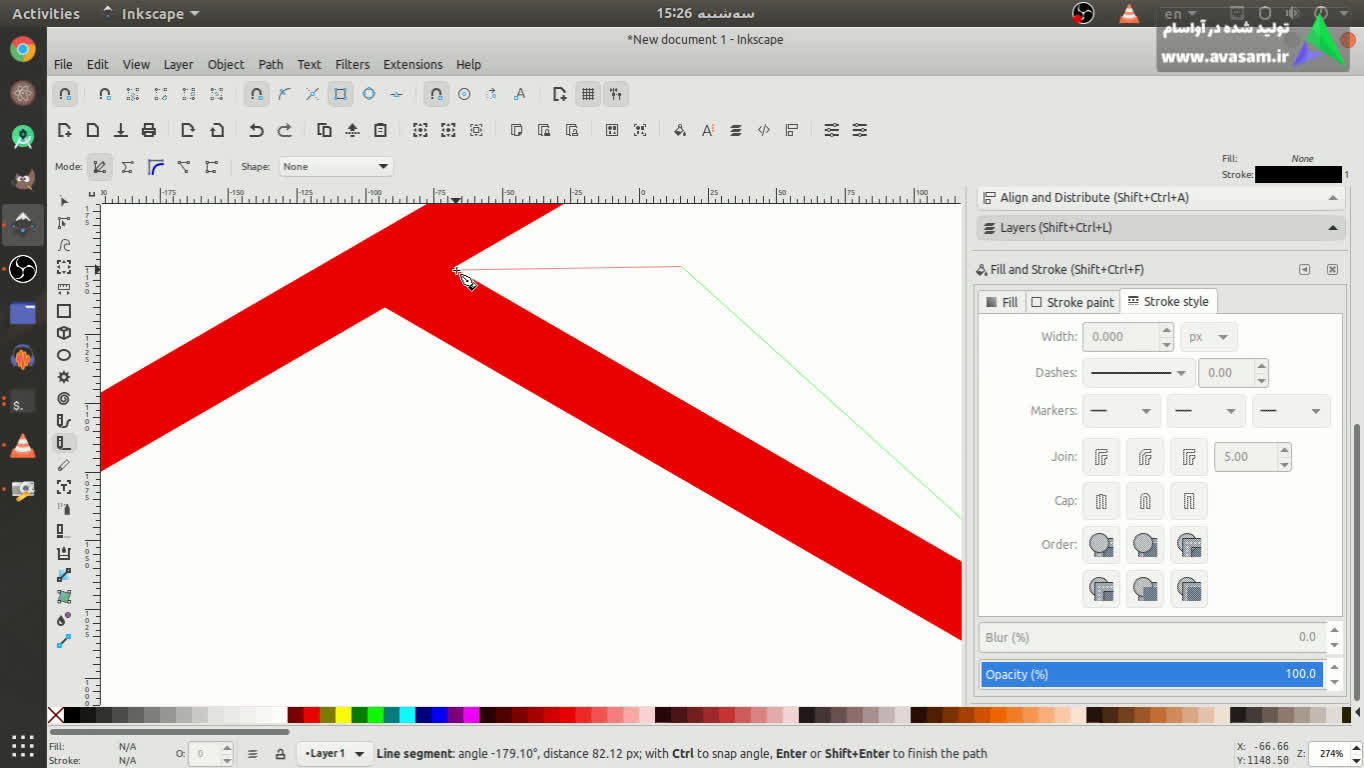
Task: Open the Filters menu
Action: tap(352, 64)
